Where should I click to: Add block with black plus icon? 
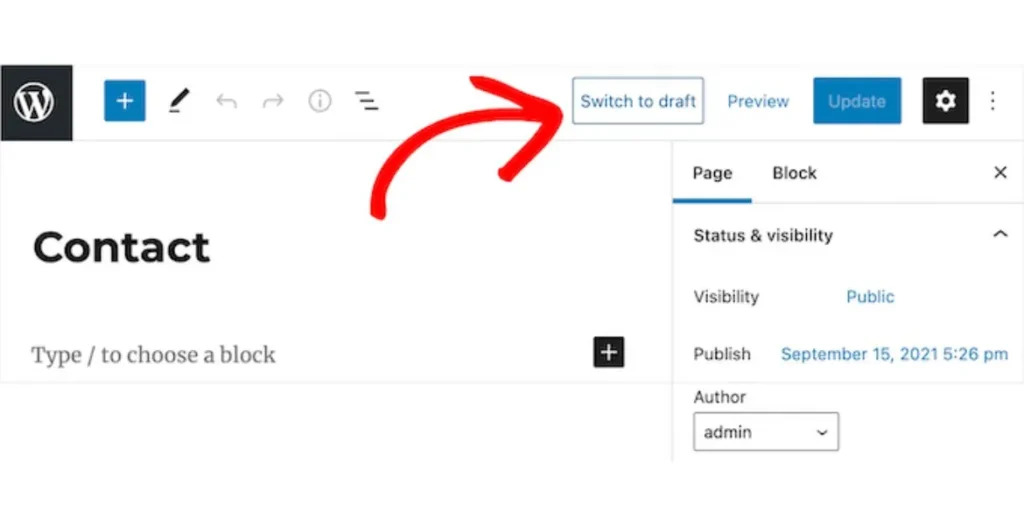[x=609, y=352]
